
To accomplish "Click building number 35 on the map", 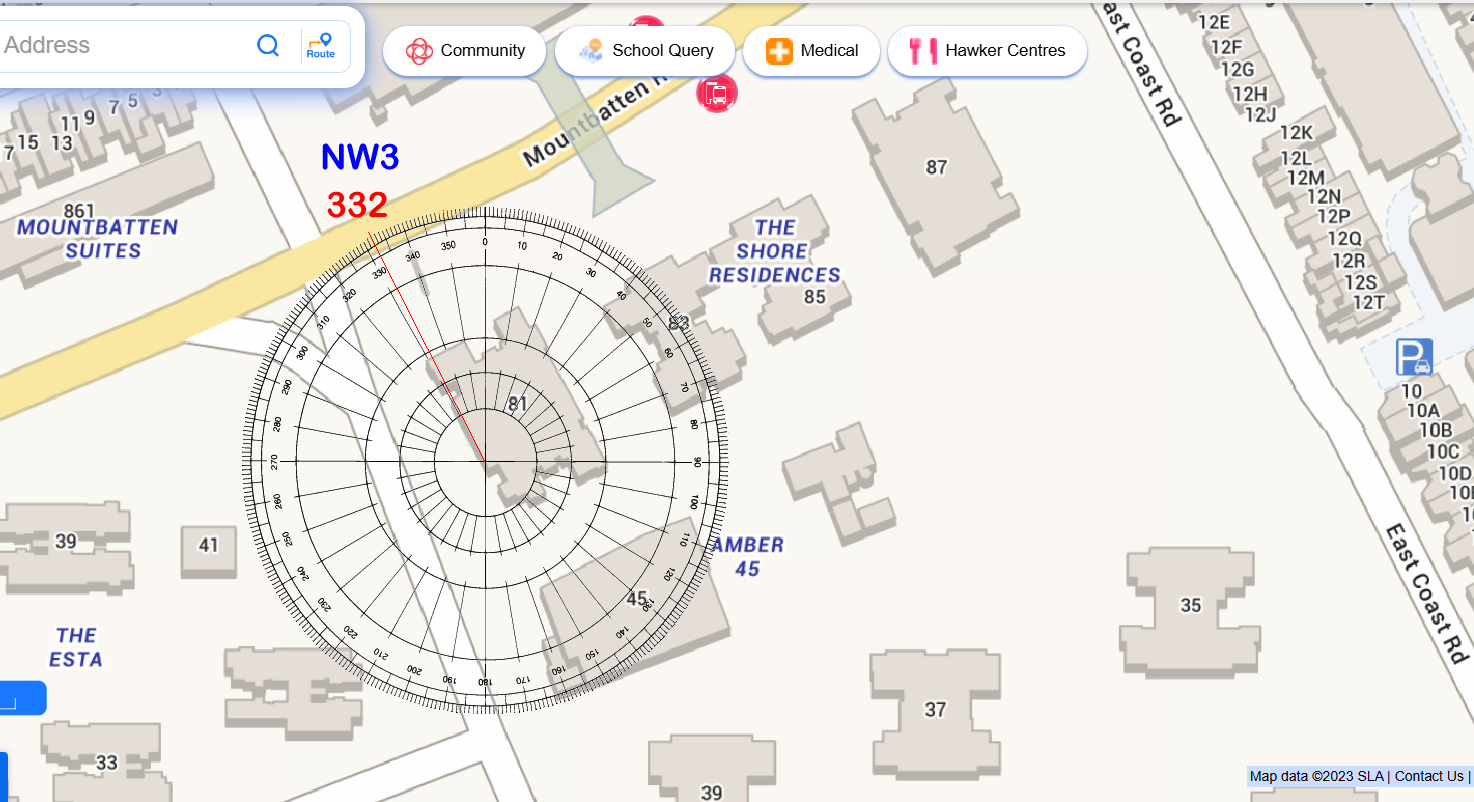I will pyautogui.click(x=1190, y=605).
